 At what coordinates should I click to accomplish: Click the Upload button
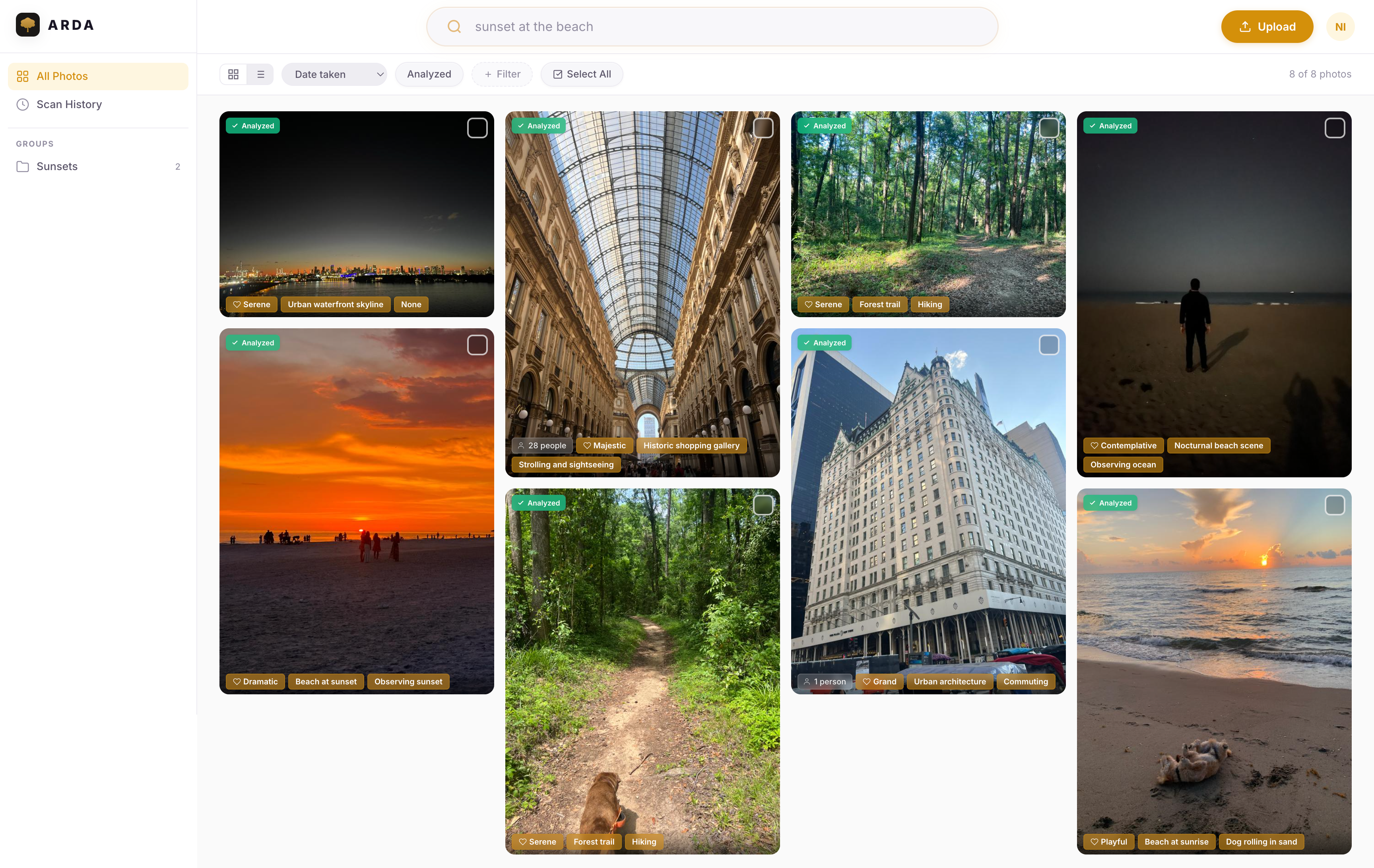[x=1267, y=26]
